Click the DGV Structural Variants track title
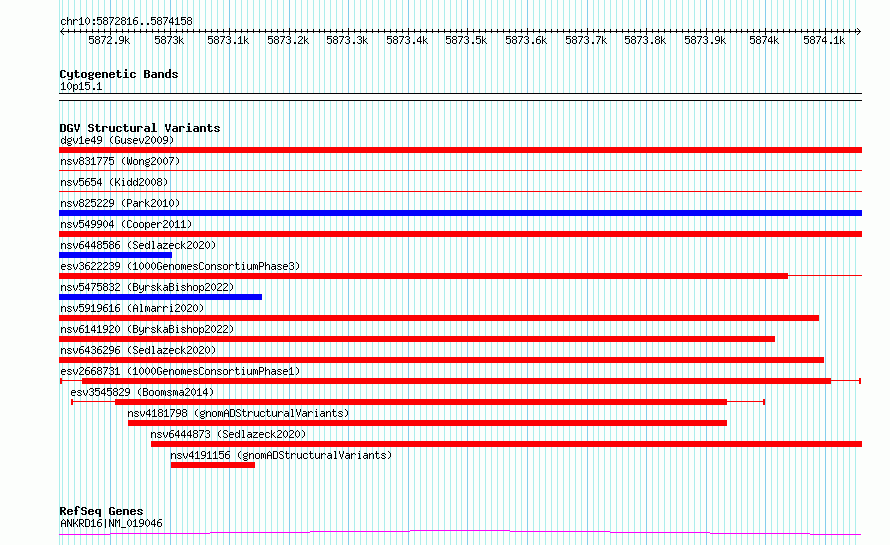Screen dimensions: 890x545 tap(140, 128)
